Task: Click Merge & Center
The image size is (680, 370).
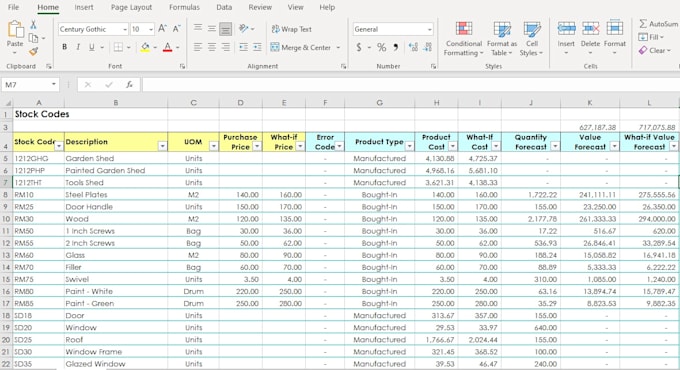Action: pos(301,47)
